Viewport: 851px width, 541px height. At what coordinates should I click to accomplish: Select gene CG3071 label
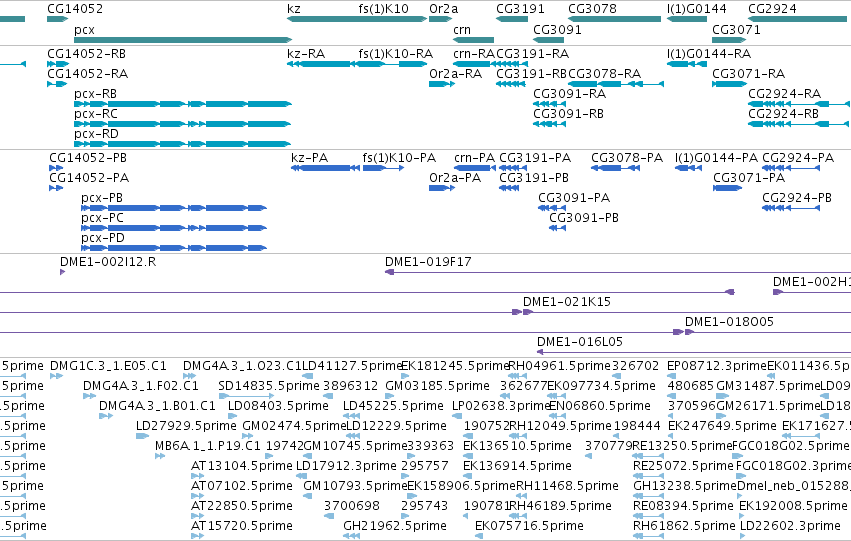(736, 30)
